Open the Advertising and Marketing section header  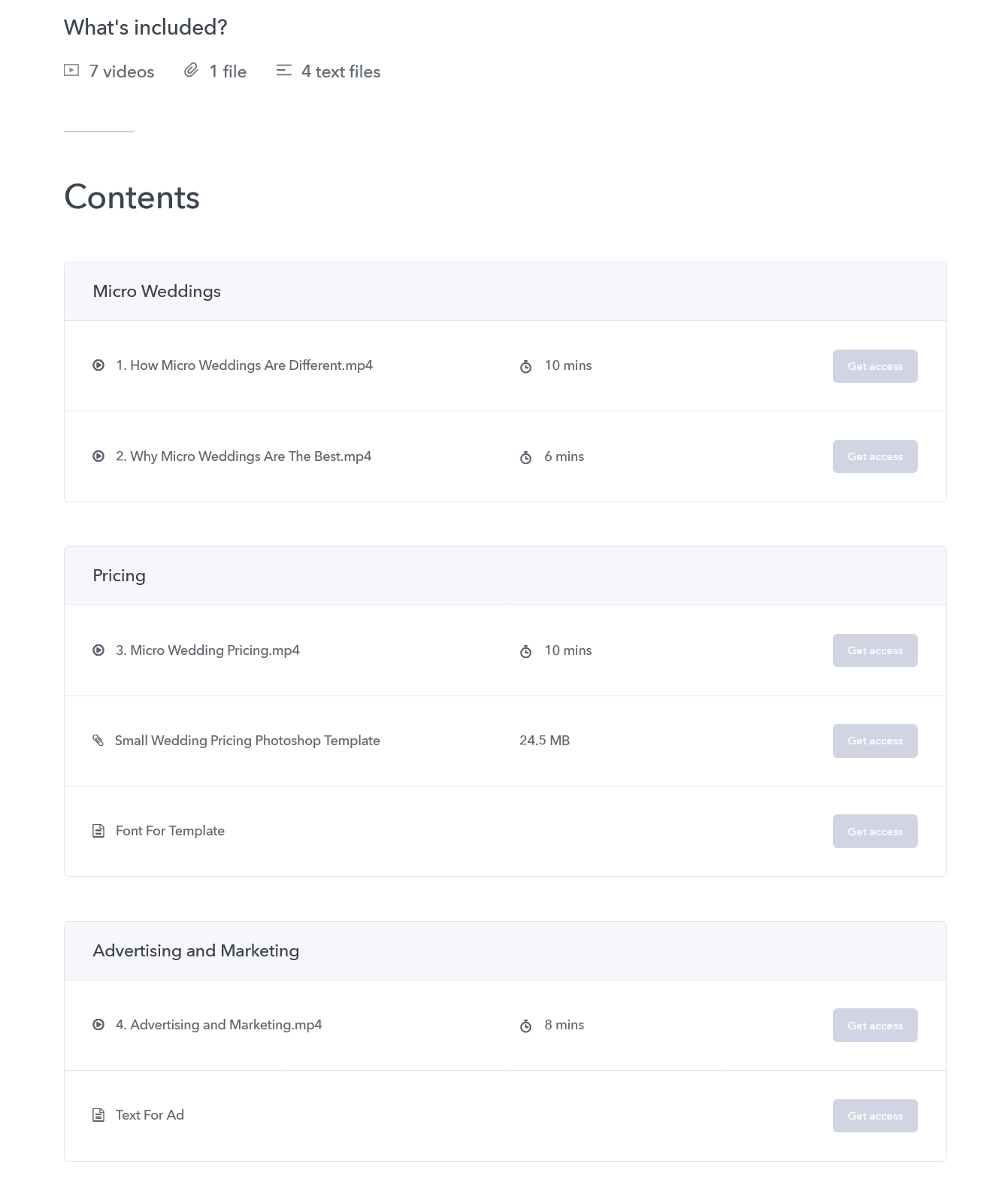point(505,951)
